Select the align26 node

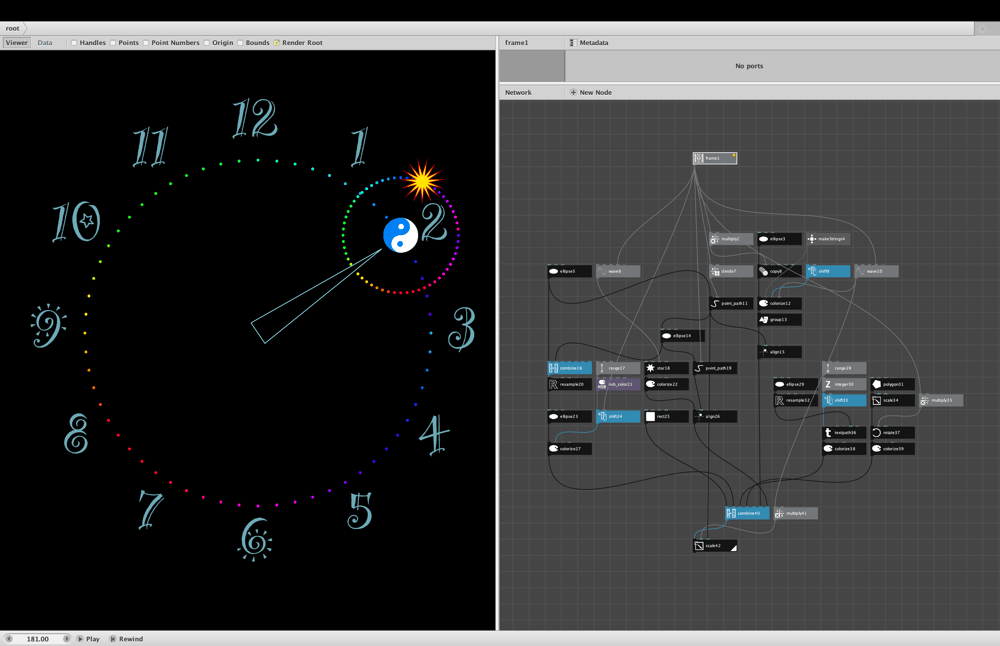[x=715, y=417]
